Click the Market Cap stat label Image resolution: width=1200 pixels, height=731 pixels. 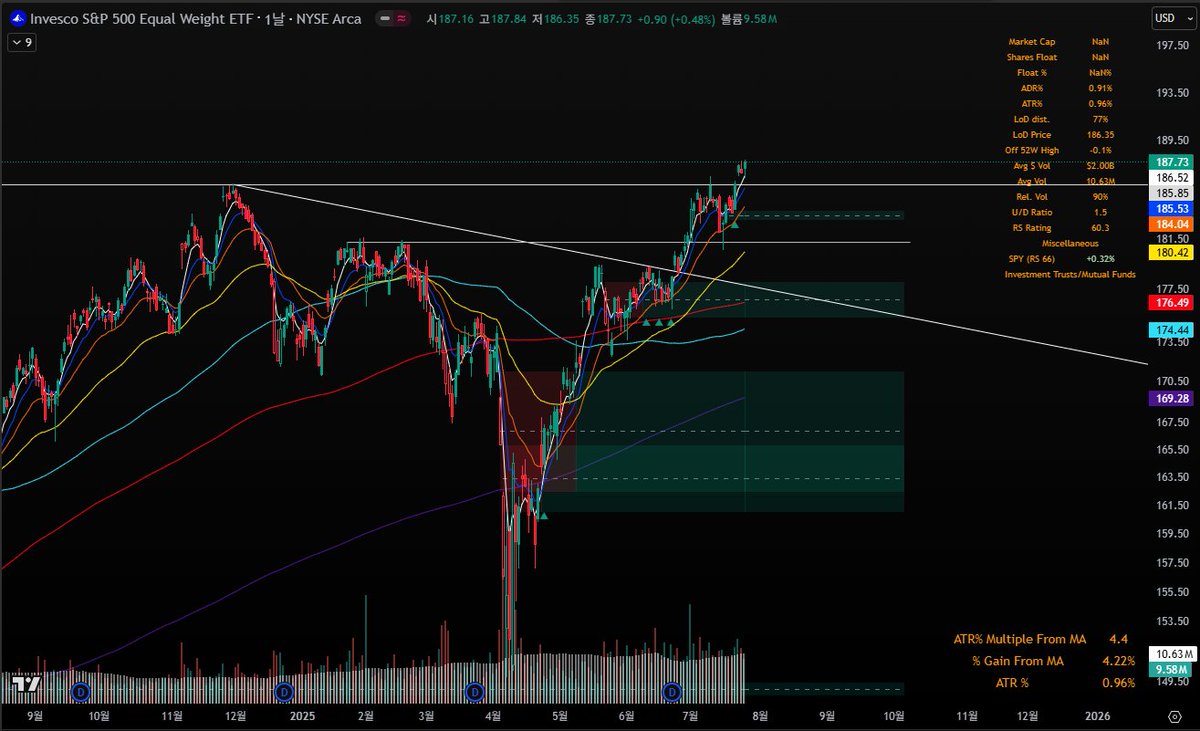pos(1031,42)
